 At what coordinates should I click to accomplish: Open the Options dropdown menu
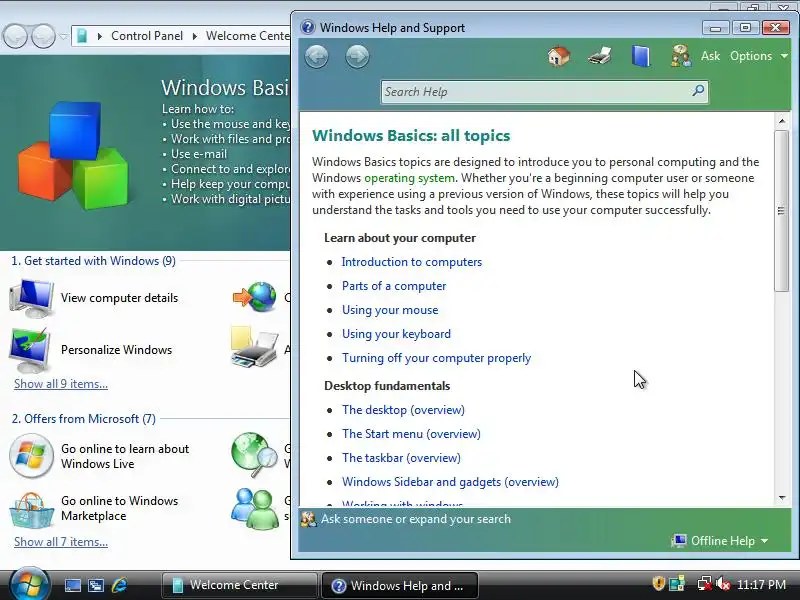pos(759,56)
